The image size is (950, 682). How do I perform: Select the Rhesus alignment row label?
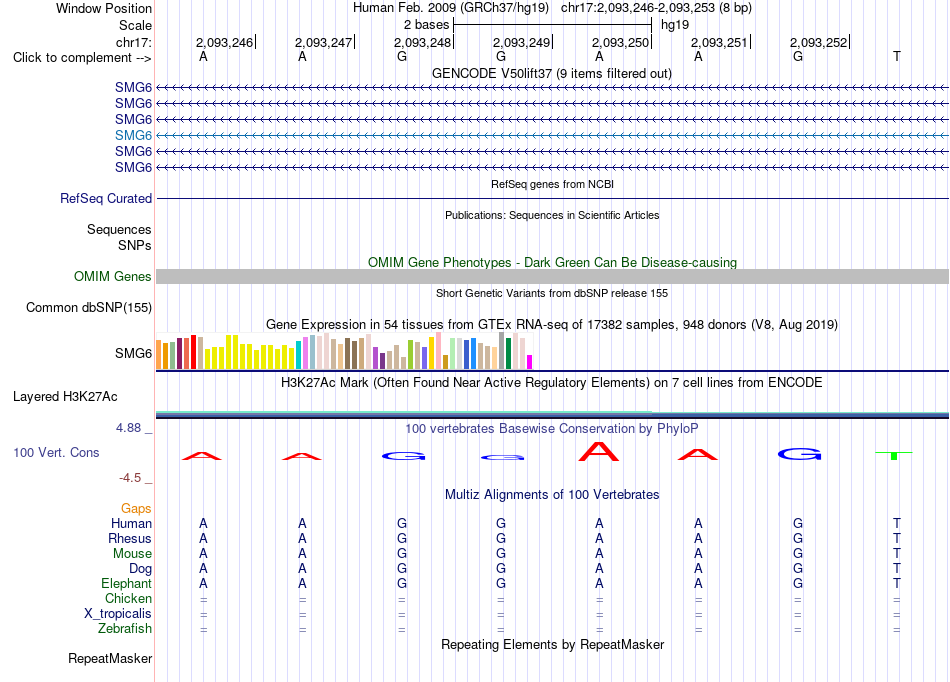(130, 538)
